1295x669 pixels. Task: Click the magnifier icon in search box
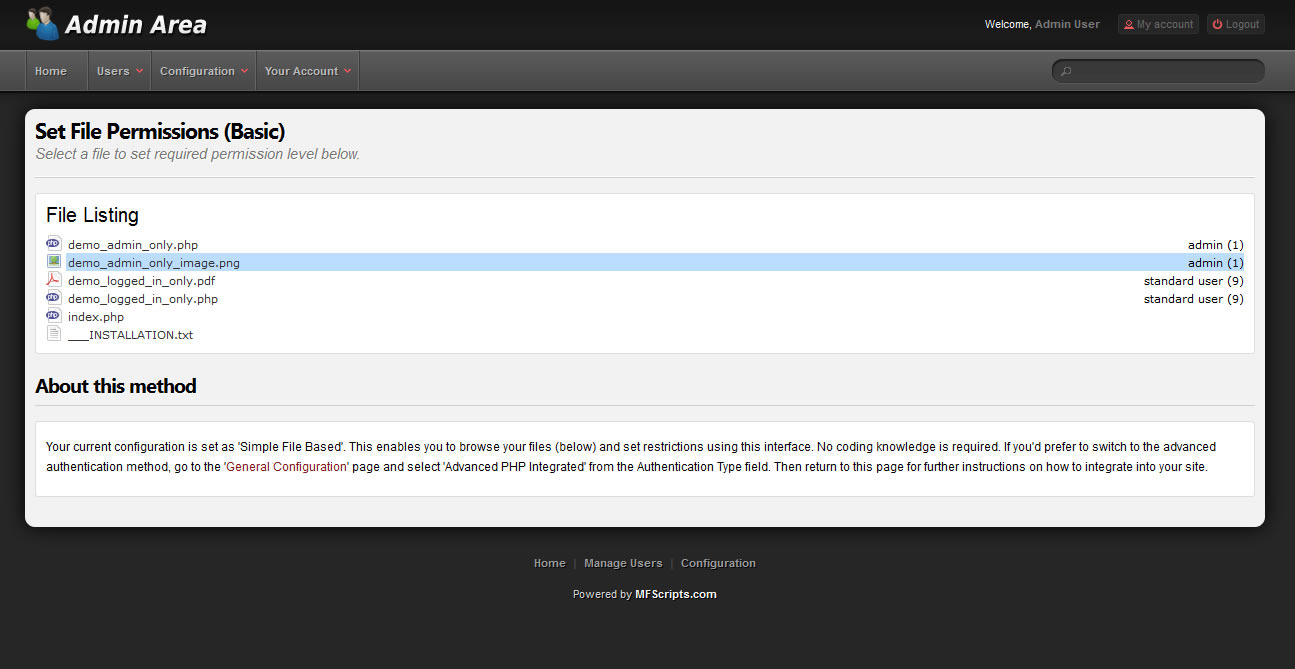click(x=1066, y=71)
